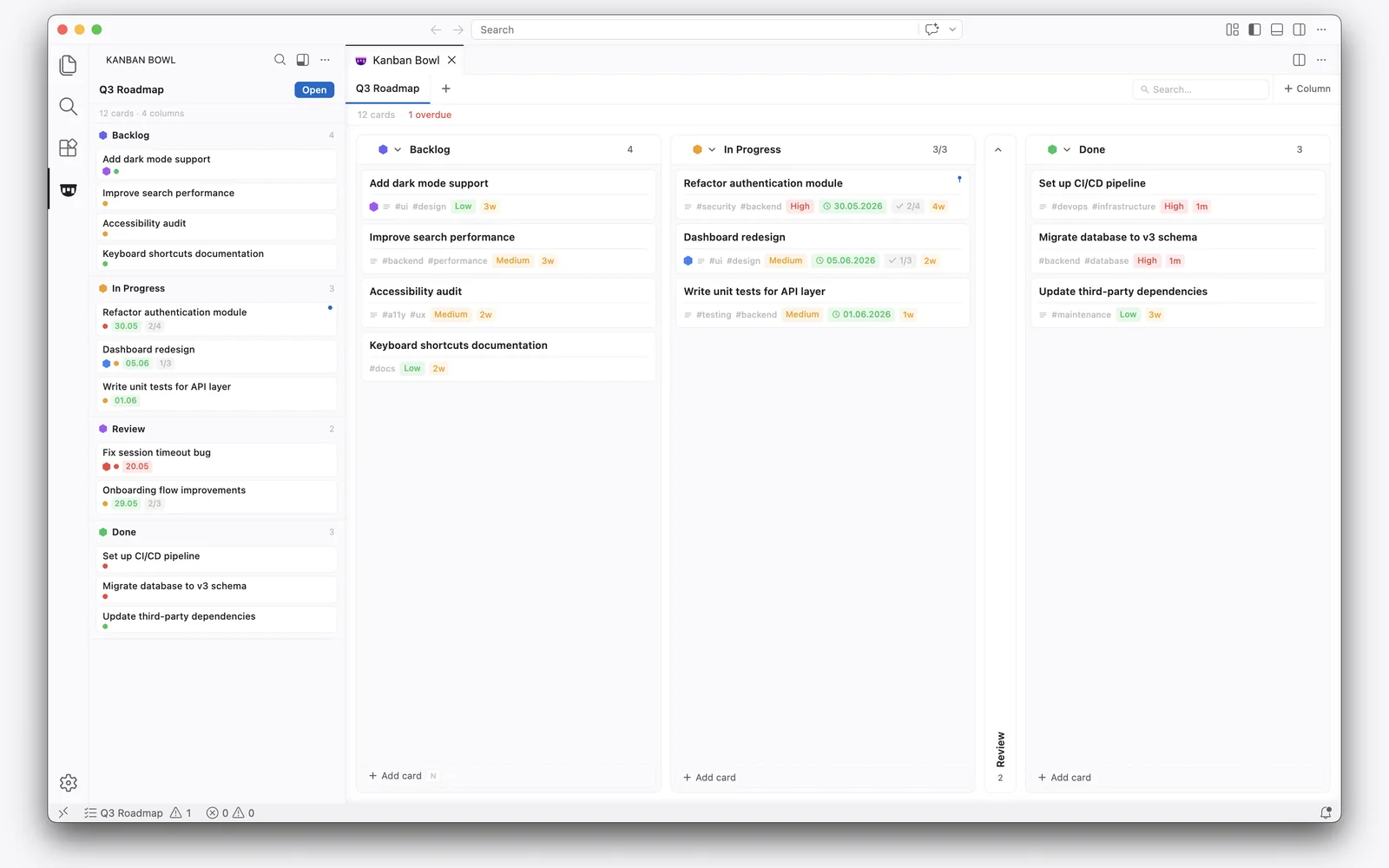
Task: Click Add card in the Done column
Action: pyautogui.click(x=1064, y=778)
